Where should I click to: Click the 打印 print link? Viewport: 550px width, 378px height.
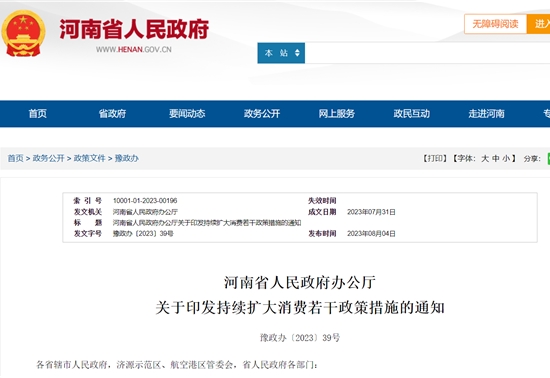(x=435, y=158)
